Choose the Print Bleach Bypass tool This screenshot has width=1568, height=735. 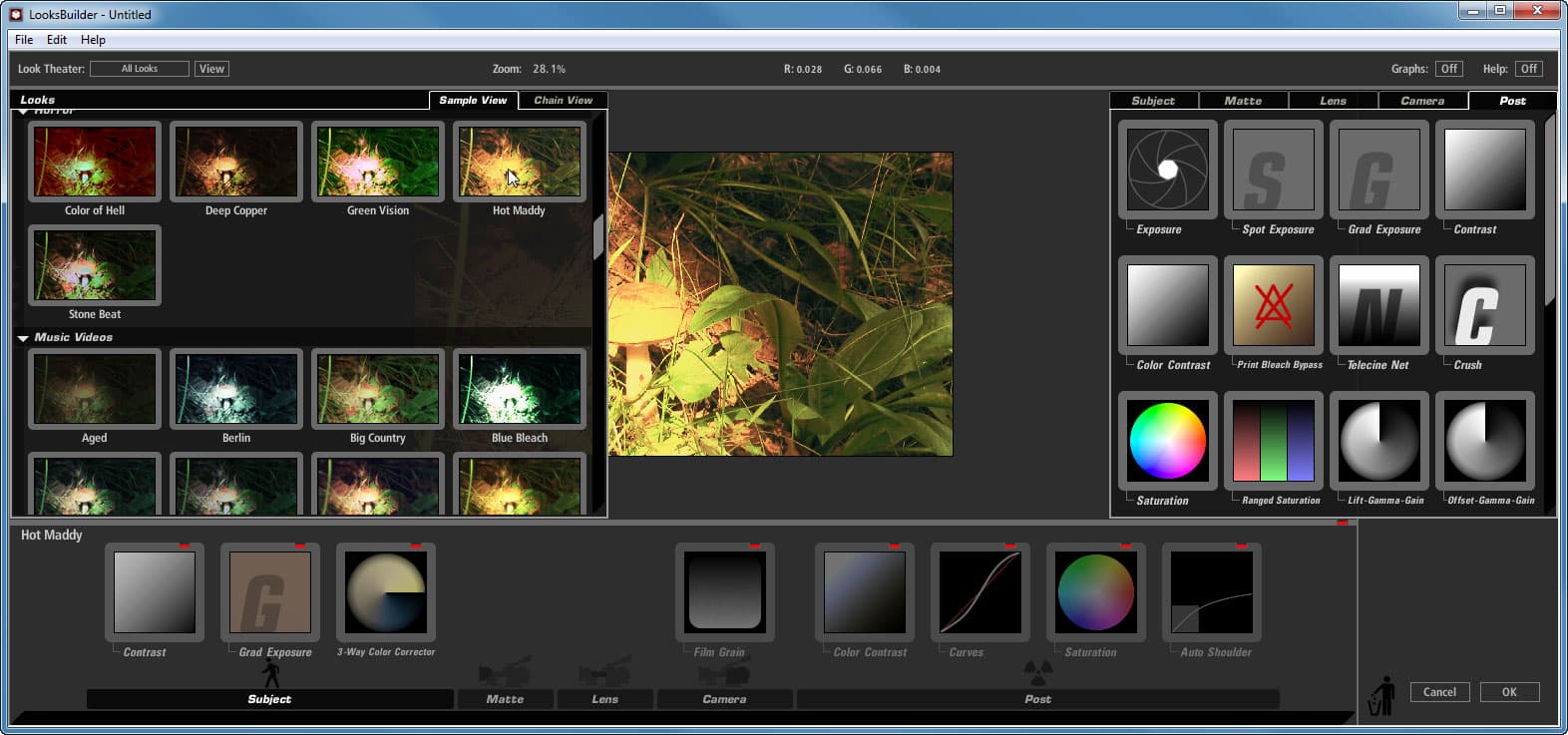pyautogui.click(x=1273, y=305)
